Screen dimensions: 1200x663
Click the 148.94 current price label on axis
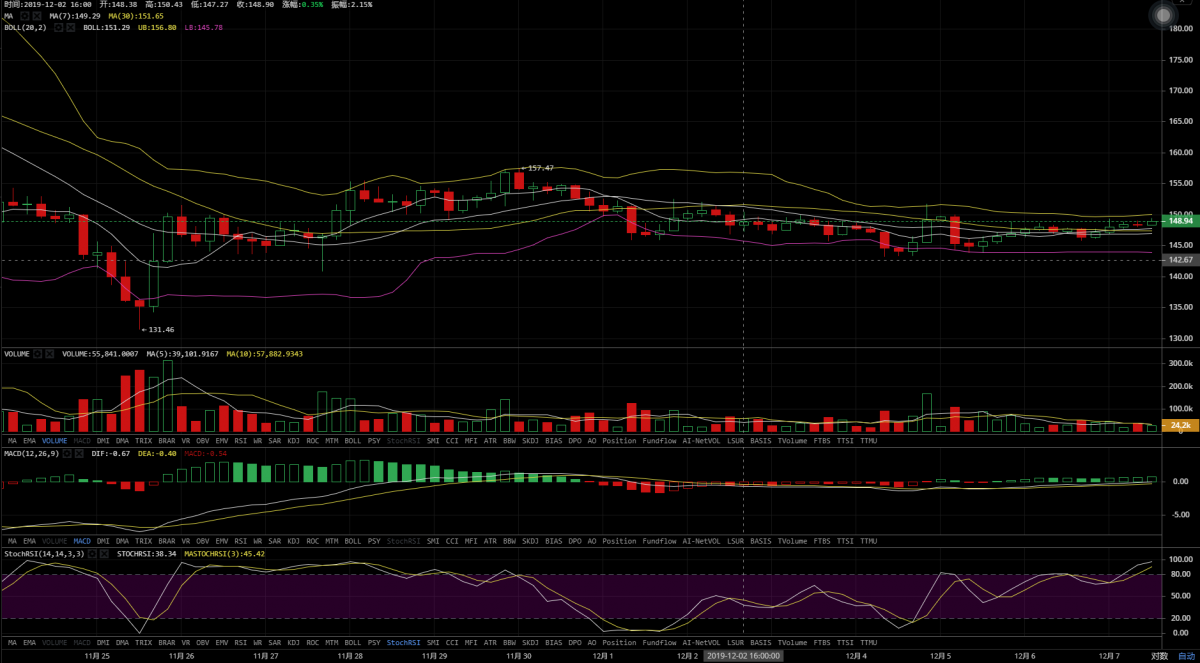click(x=1180, y=221)
